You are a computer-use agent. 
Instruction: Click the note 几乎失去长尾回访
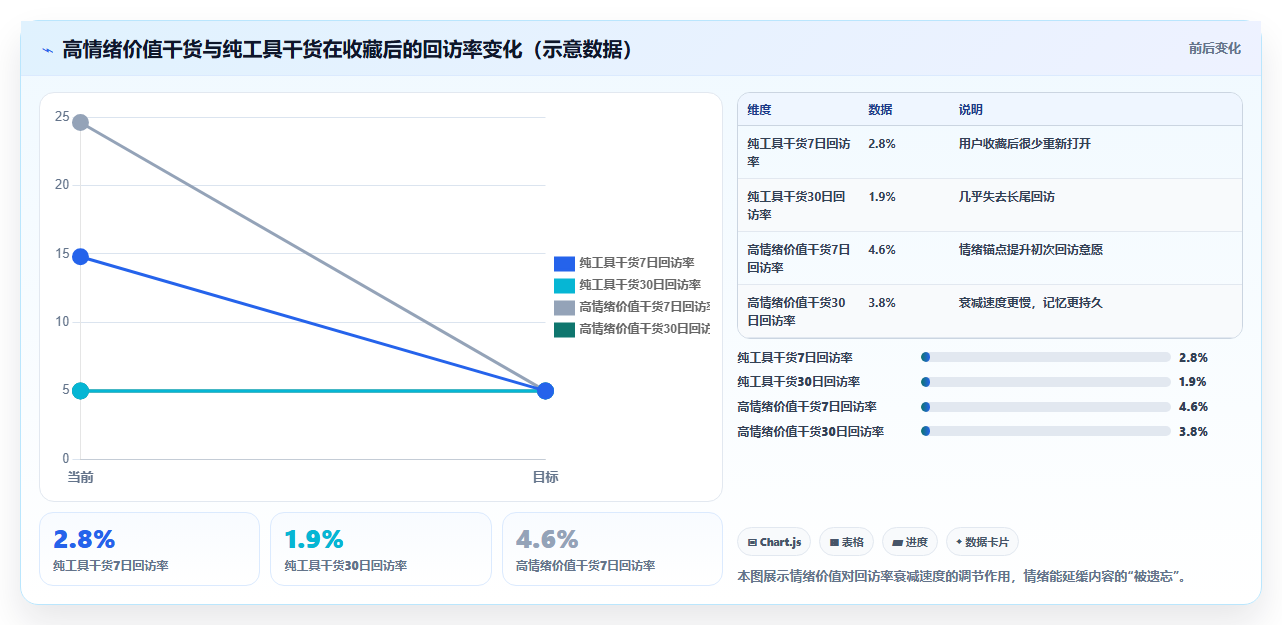(1006, 196)
